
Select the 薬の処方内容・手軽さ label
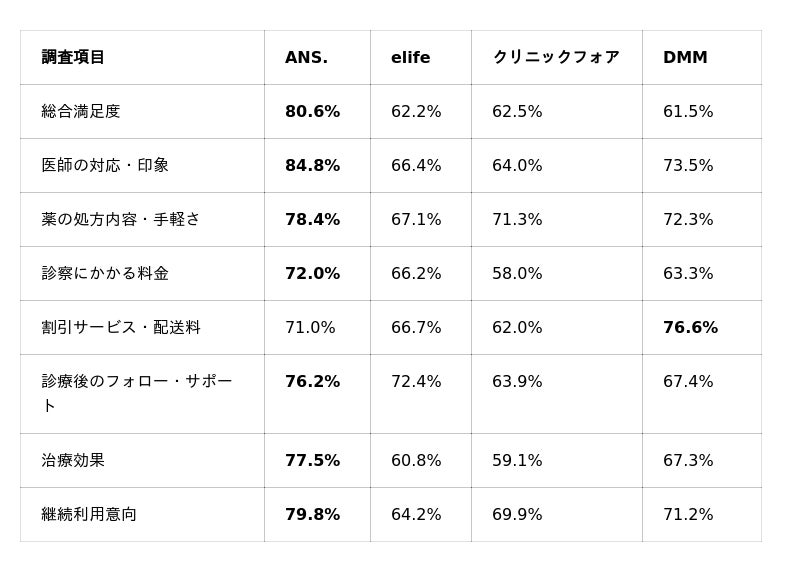pyautogui.click(x=120, y=219)
